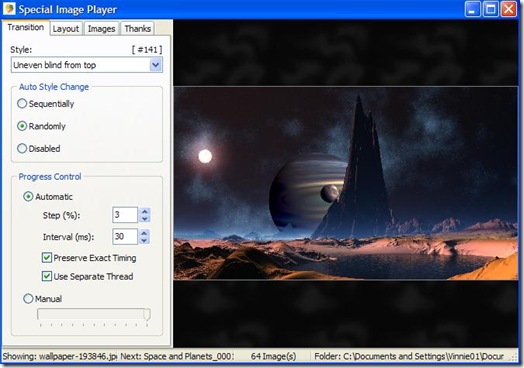This screenshot has height=368, width=524.
Task: Select the Randomly radio button
Action: (x=22, y=126)
